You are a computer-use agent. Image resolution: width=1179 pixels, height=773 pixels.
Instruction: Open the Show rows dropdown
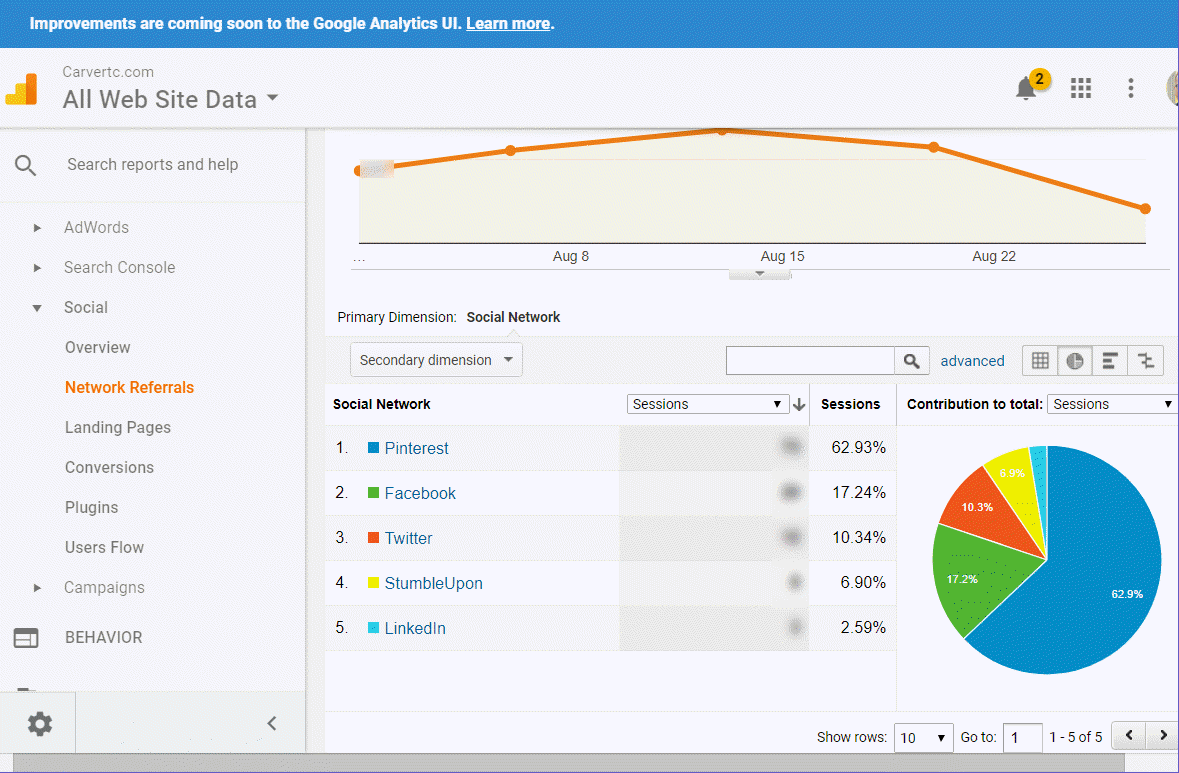pyautogui.click(x=923, y=738)
